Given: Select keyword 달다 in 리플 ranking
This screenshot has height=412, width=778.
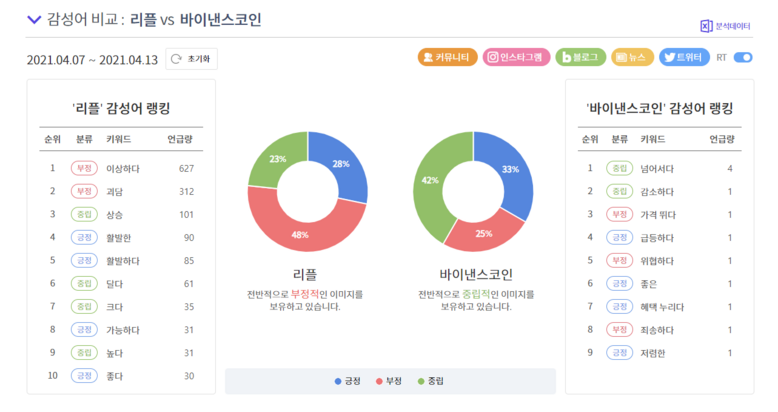Looking at the screenshot, I should (115, 284).
